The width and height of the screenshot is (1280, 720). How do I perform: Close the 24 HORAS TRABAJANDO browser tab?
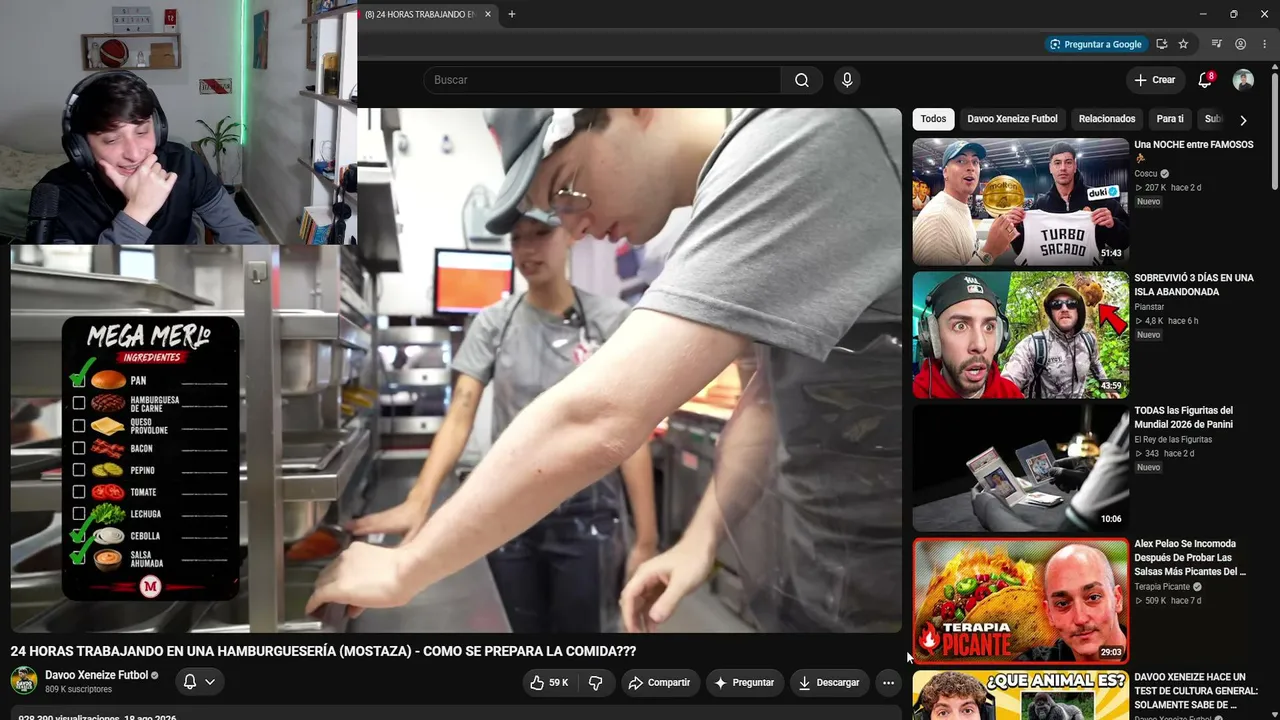point(488,15)
